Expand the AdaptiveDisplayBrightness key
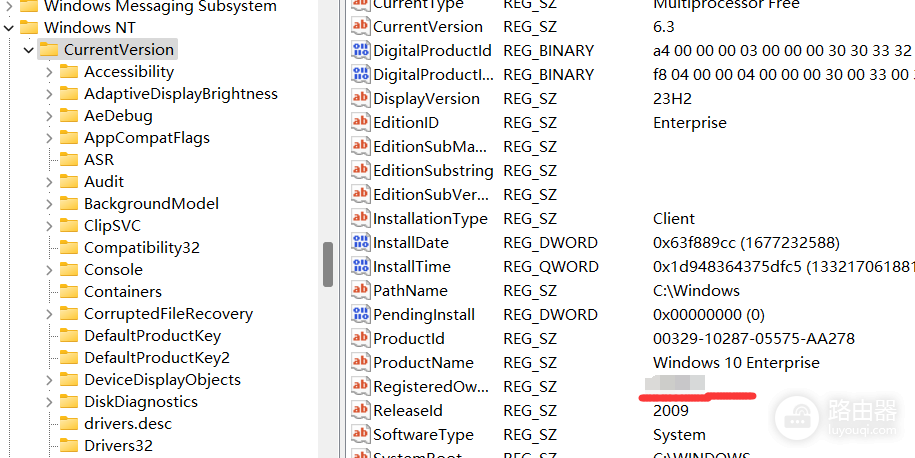 pos(49,94)
